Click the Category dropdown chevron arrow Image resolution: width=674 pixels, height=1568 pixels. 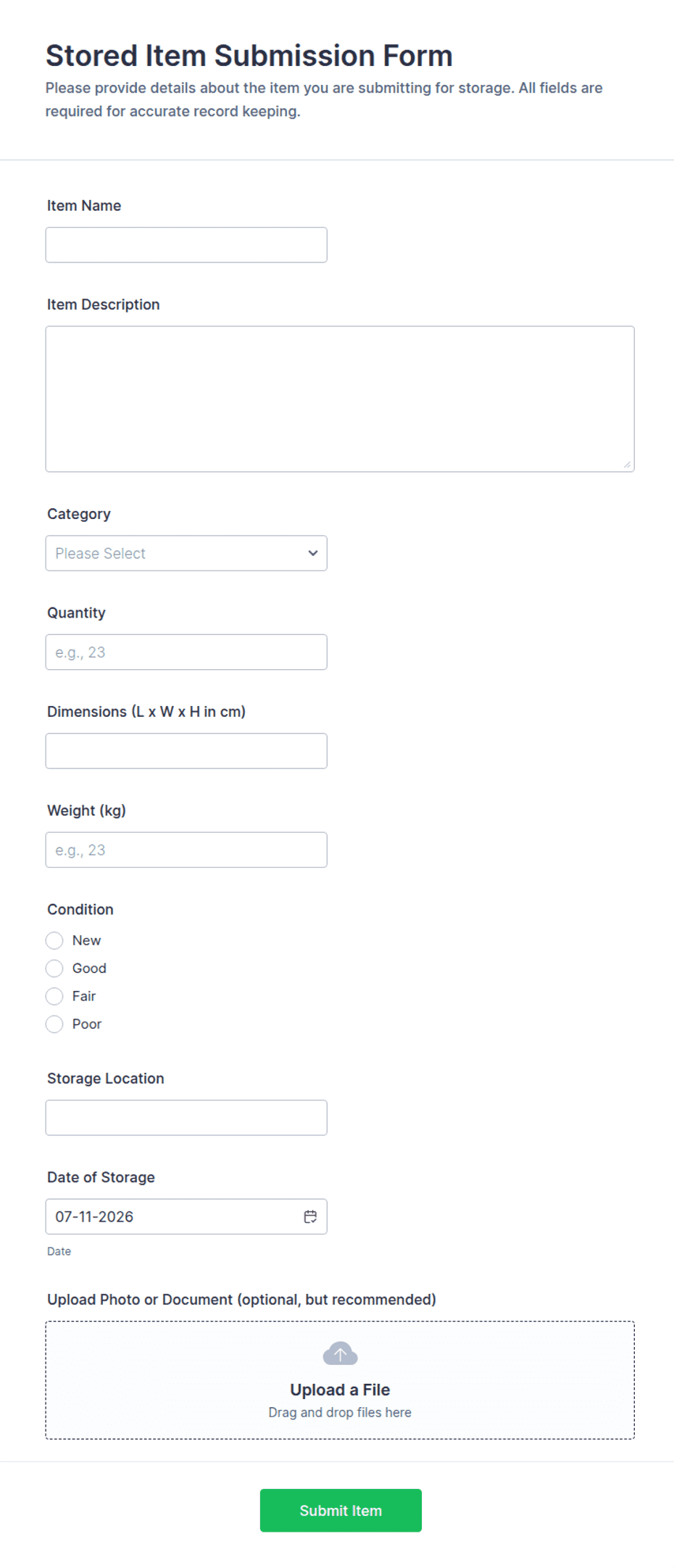(x=313, y=553)
